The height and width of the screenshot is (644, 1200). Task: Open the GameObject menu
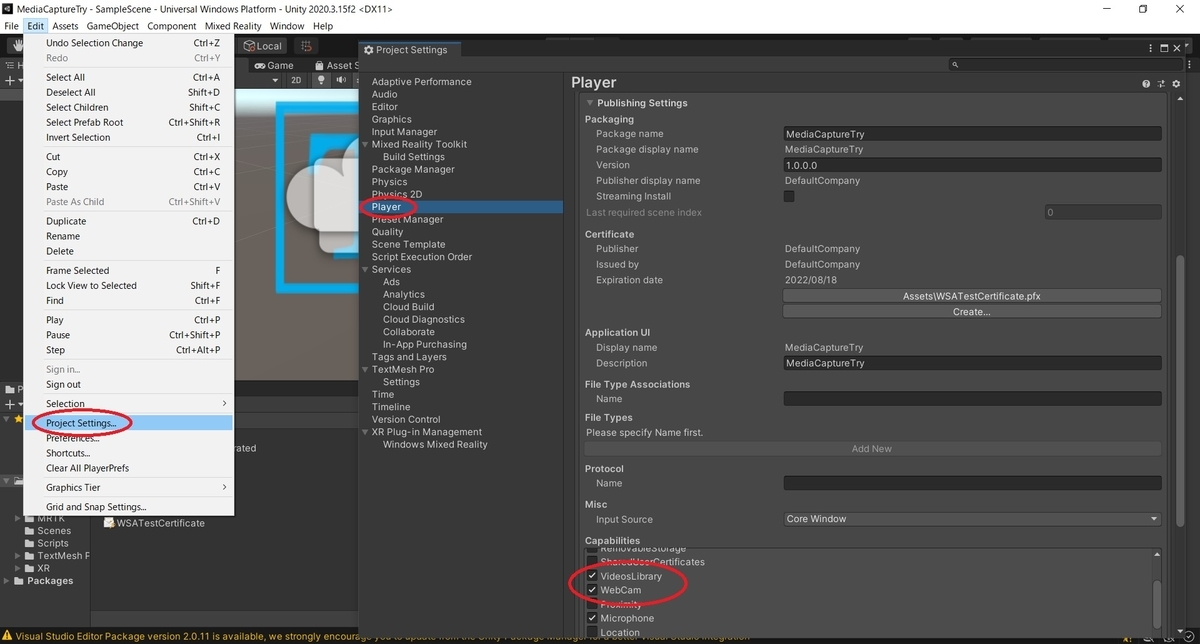tap(113, 26)
